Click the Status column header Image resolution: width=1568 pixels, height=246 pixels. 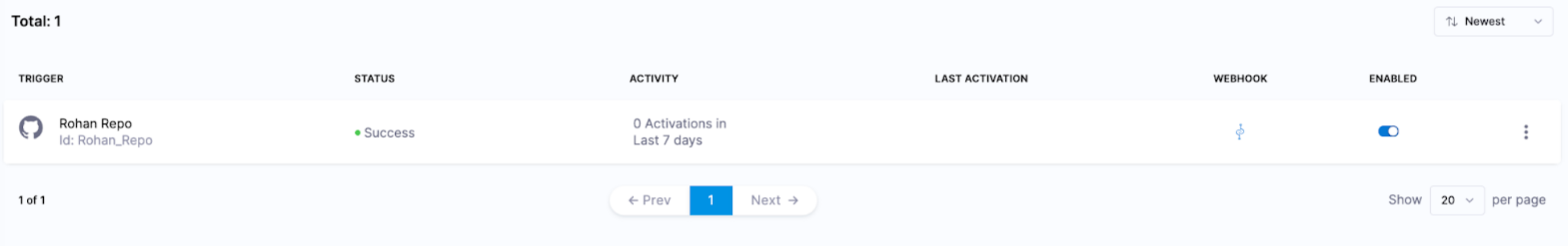(x=374, y=79)
